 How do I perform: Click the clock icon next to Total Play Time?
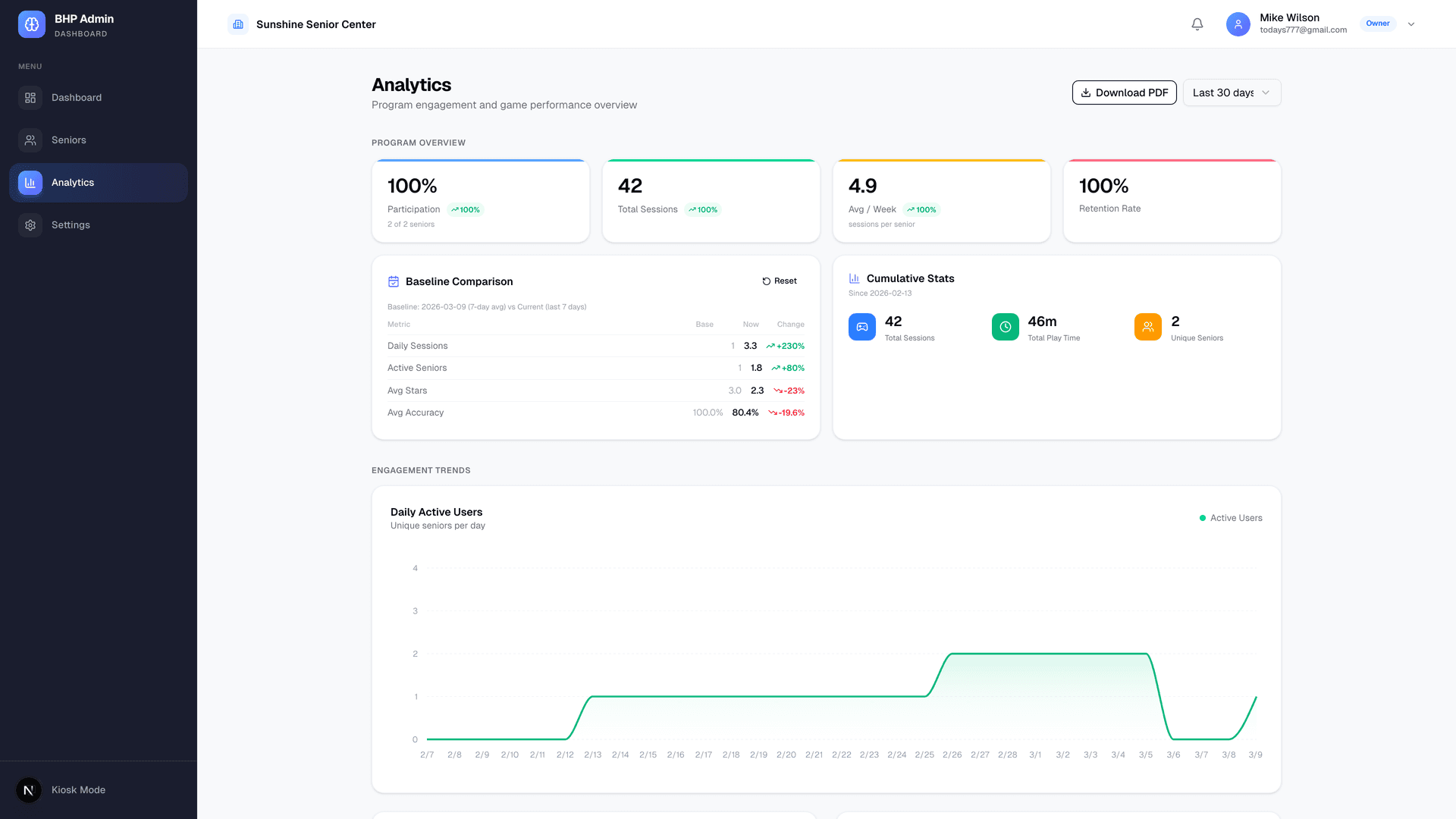tap(1005, 327)
